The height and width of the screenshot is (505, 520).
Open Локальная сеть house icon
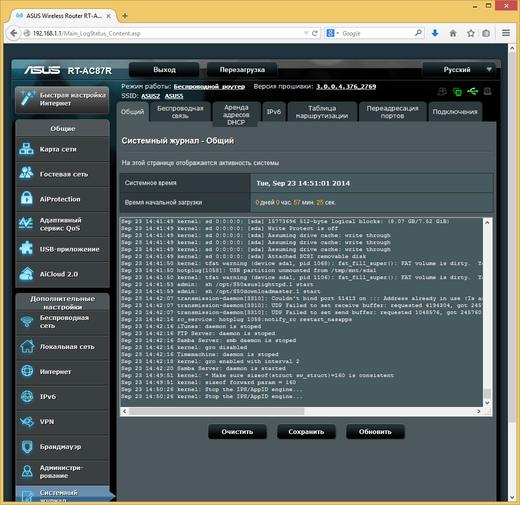click(27, 346)
